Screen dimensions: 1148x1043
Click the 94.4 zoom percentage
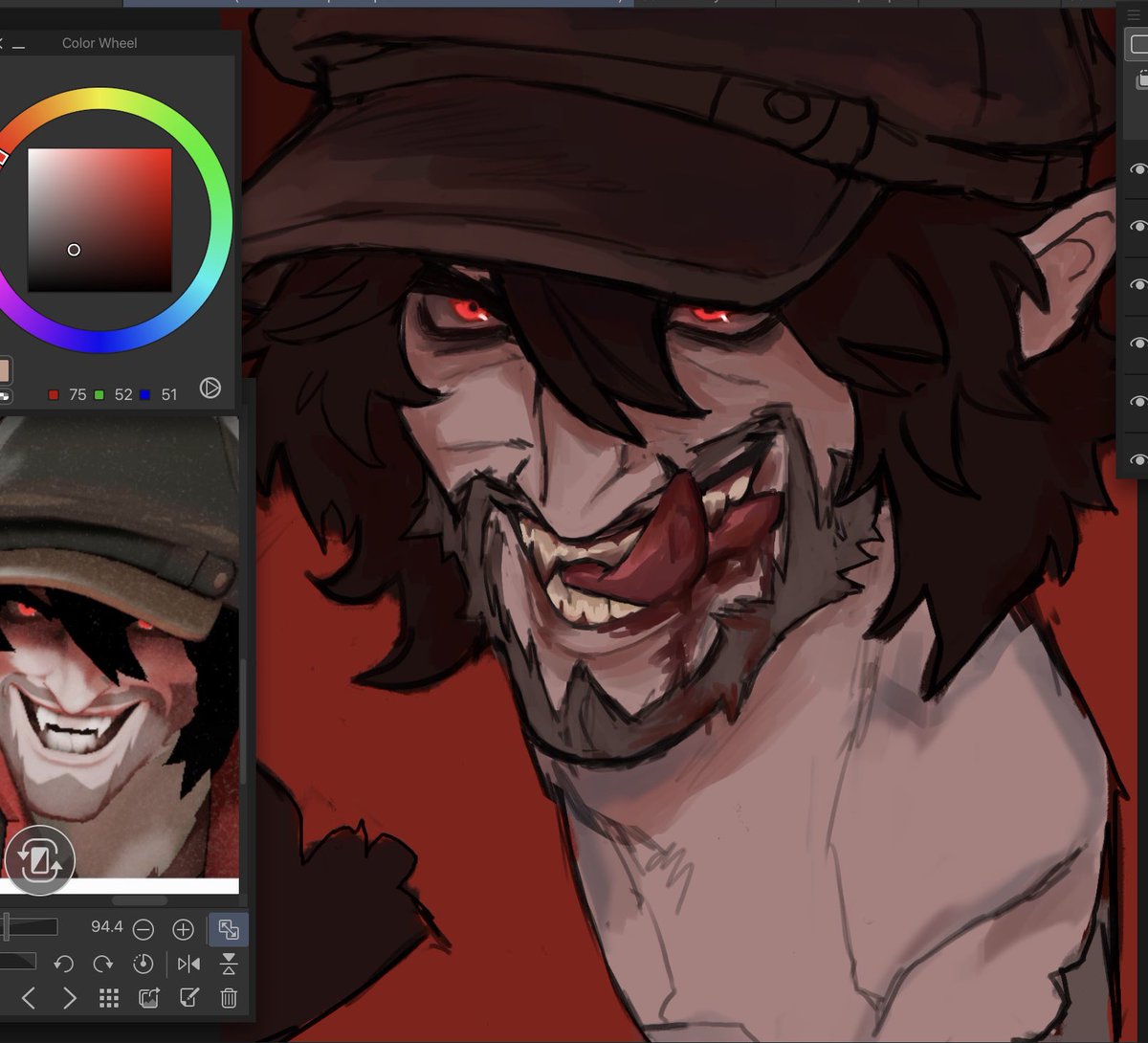point(106,926)
